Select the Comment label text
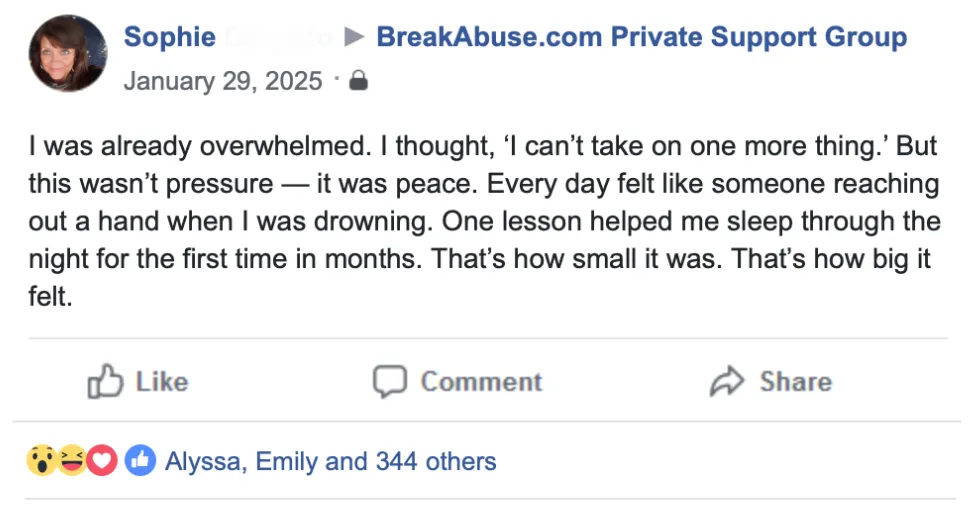 tap(481, 381)
